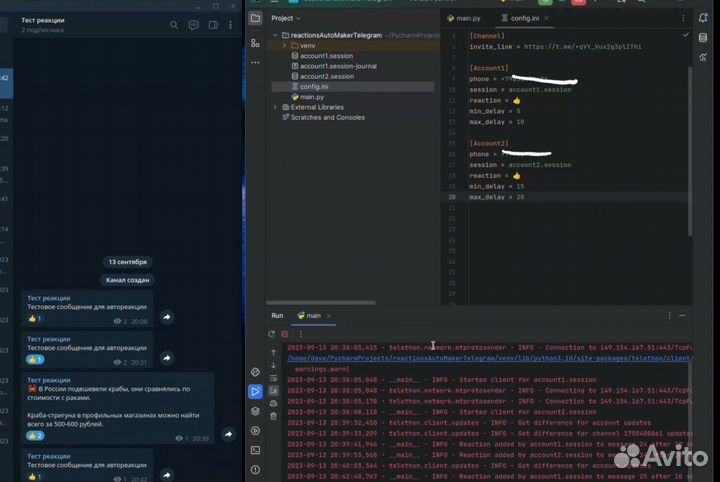Open the Notifications bell icon
The height and width of the screenshot is (482, 720).
704,18
